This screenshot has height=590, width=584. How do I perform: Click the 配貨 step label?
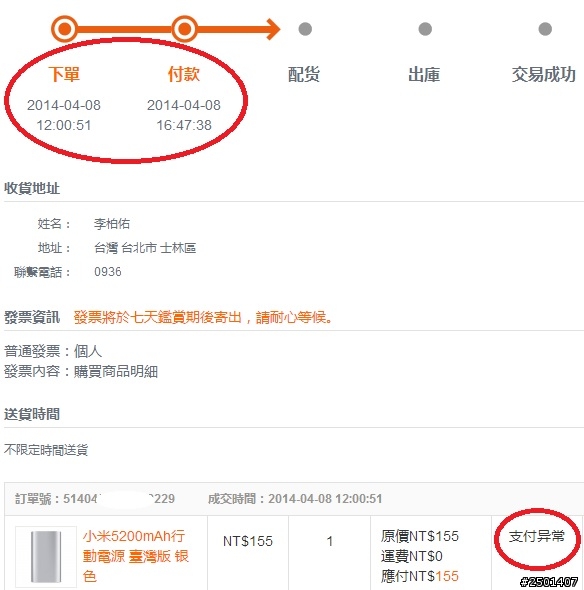pos(304,74)
